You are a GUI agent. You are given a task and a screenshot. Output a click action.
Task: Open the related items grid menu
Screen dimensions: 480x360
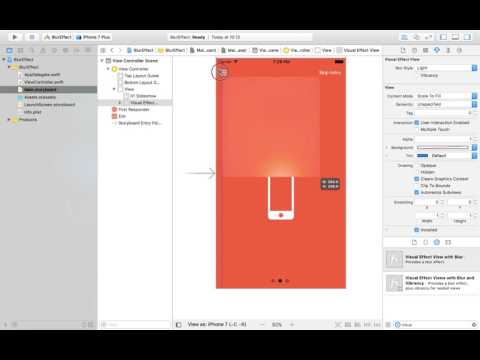click(x=103, y=50)
